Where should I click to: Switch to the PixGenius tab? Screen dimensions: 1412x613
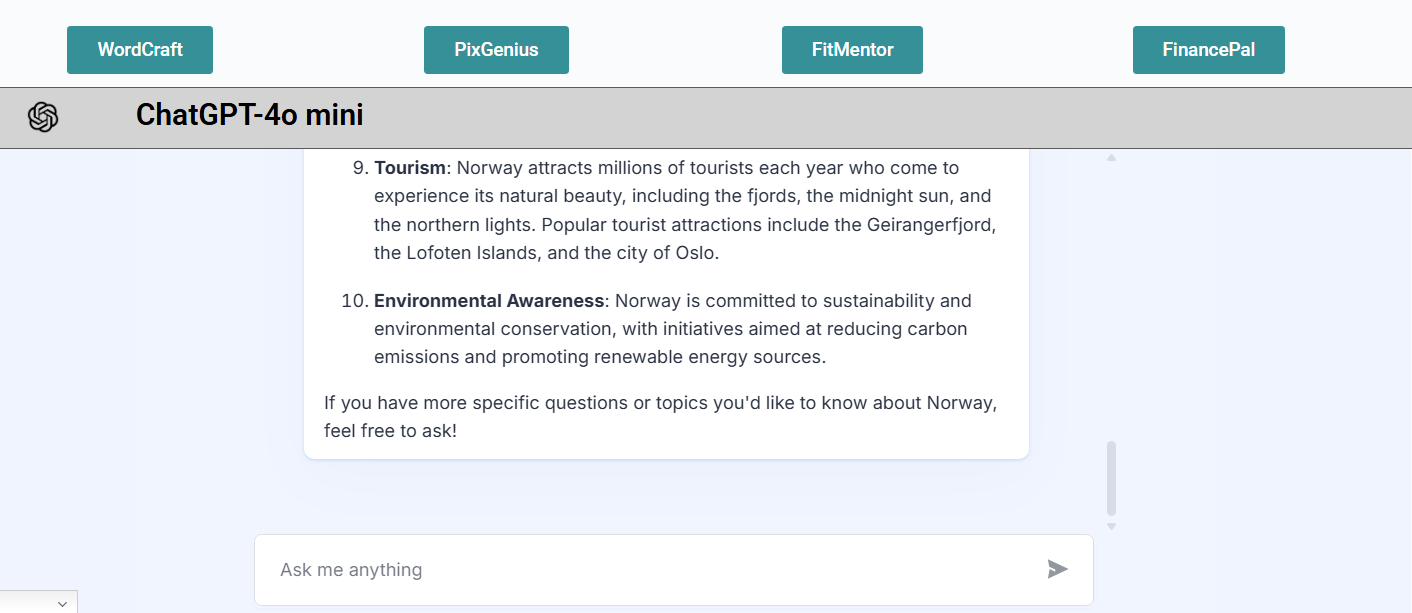tap(496, 50)
